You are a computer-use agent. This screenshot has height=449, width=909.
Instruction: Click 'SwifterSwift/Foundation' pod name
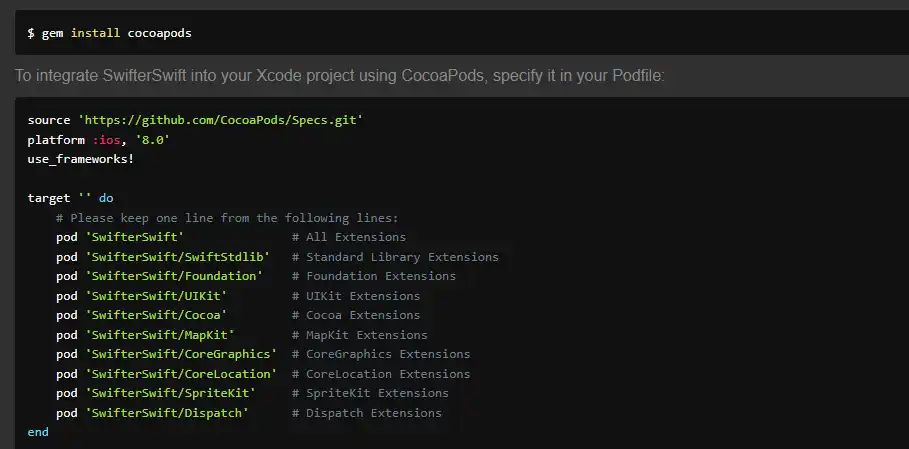pos(174,276)
